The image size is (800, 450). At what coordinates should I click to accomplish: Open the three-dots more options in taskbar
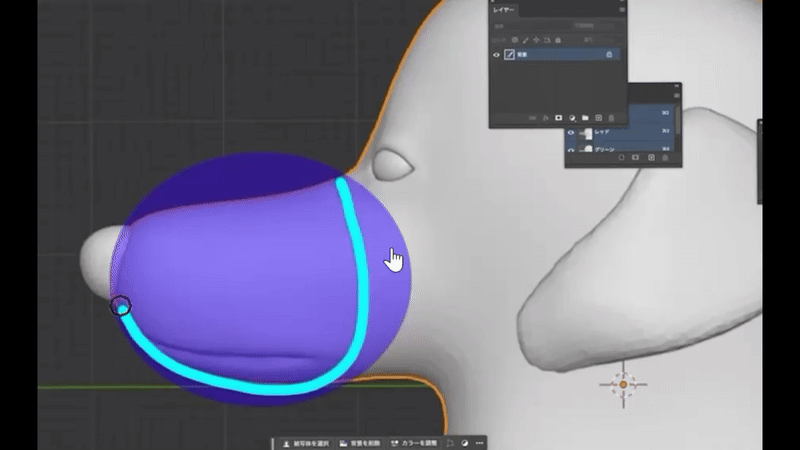click(x=480, y=441)
